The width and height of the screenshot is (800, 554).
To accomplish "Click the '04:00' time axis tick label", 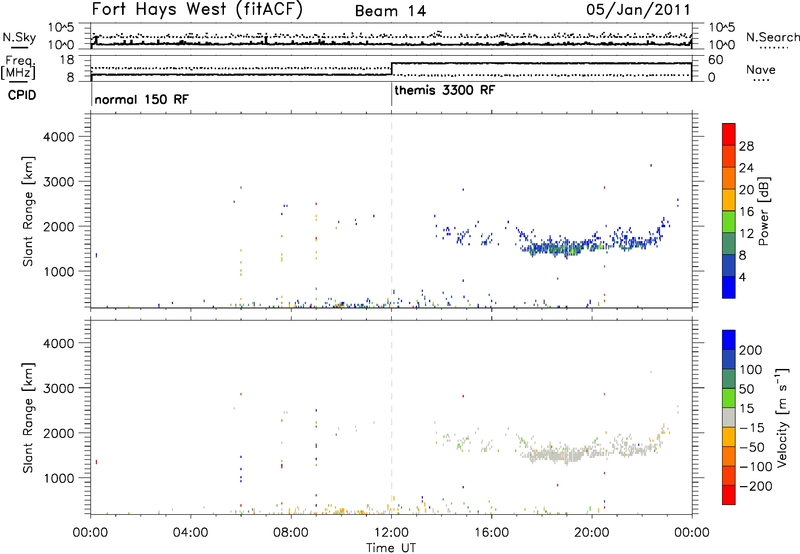I will tap(190, 533).
